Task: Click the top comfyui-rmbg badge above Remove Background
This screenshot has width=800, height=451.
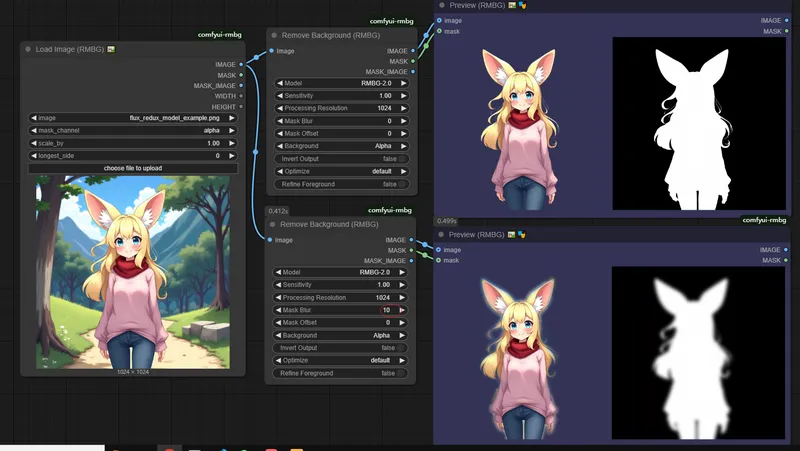Action: (390, 21)
